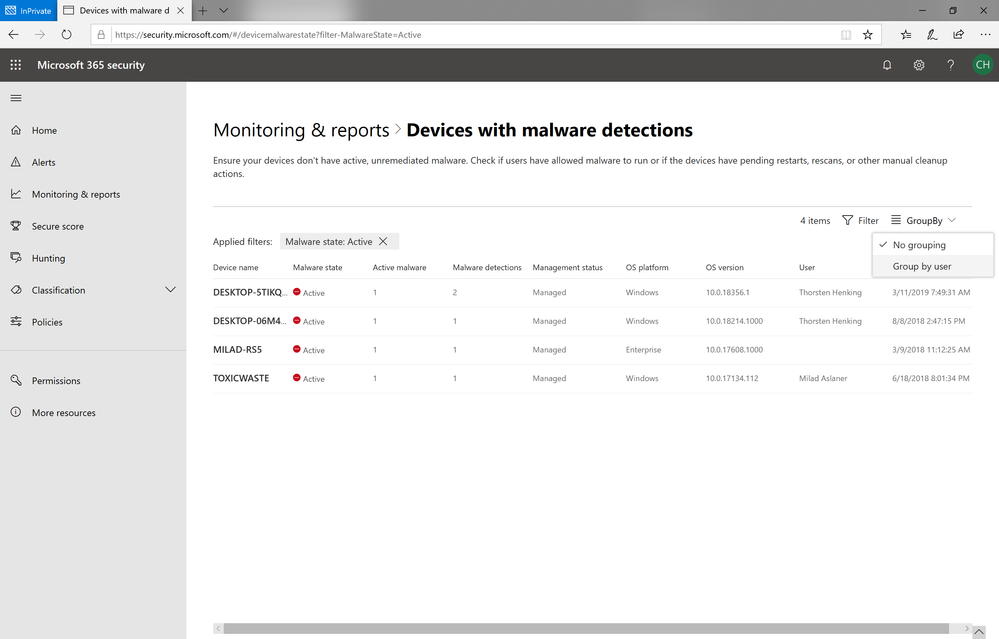
Task: Close the Devices with malware tab
Action: point(181,10)
